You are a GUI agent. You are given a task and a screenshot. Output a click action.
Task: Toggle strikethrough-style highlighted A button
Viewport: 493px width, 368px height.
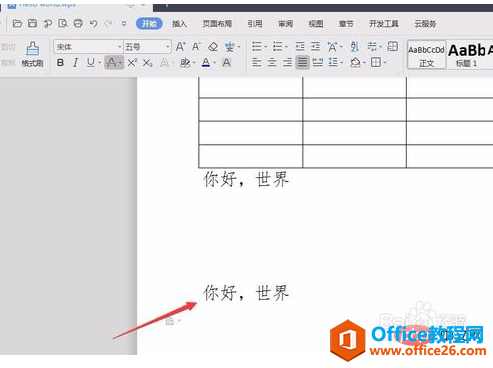[112, 62]
